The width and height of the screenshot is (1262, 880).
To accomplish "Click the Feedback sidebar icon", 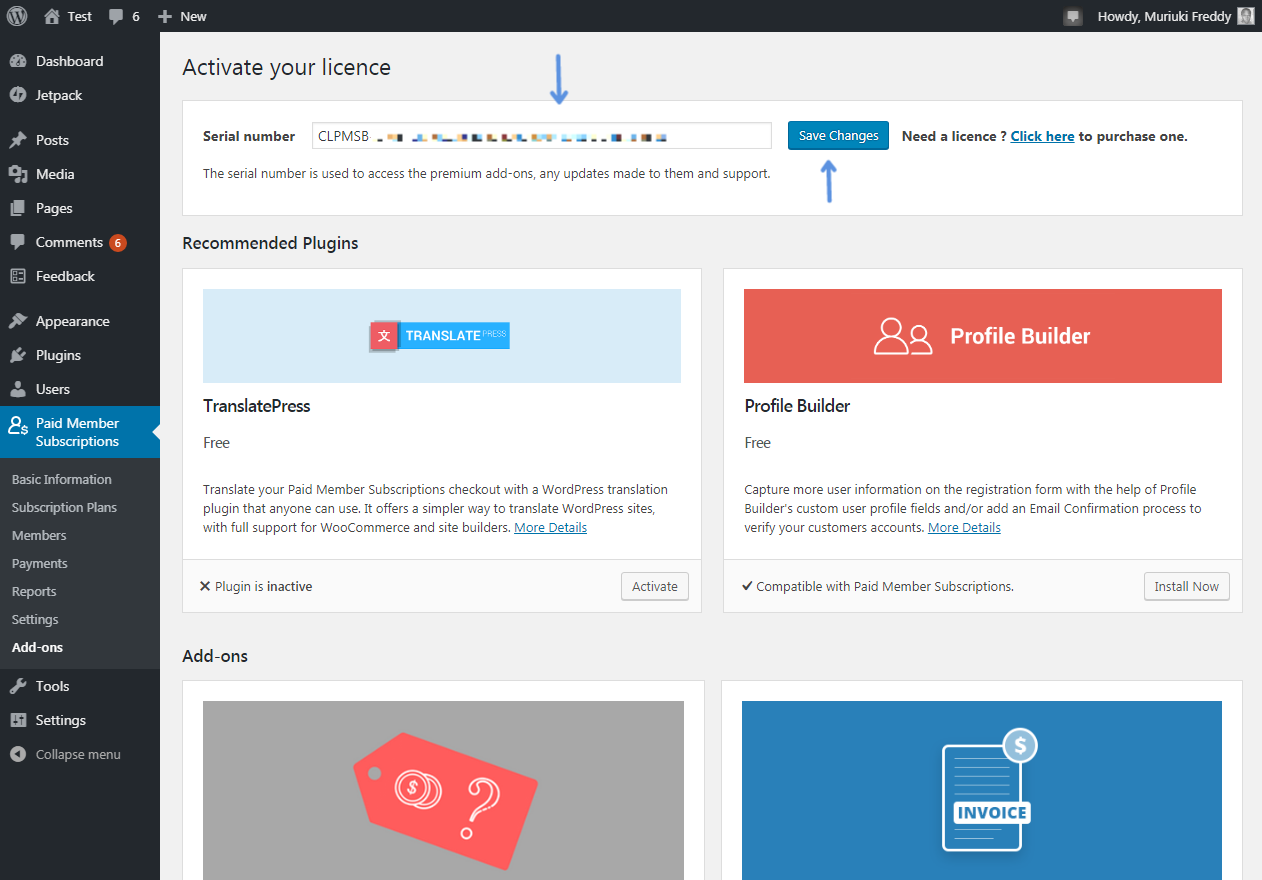I will (x=18, y=276).
